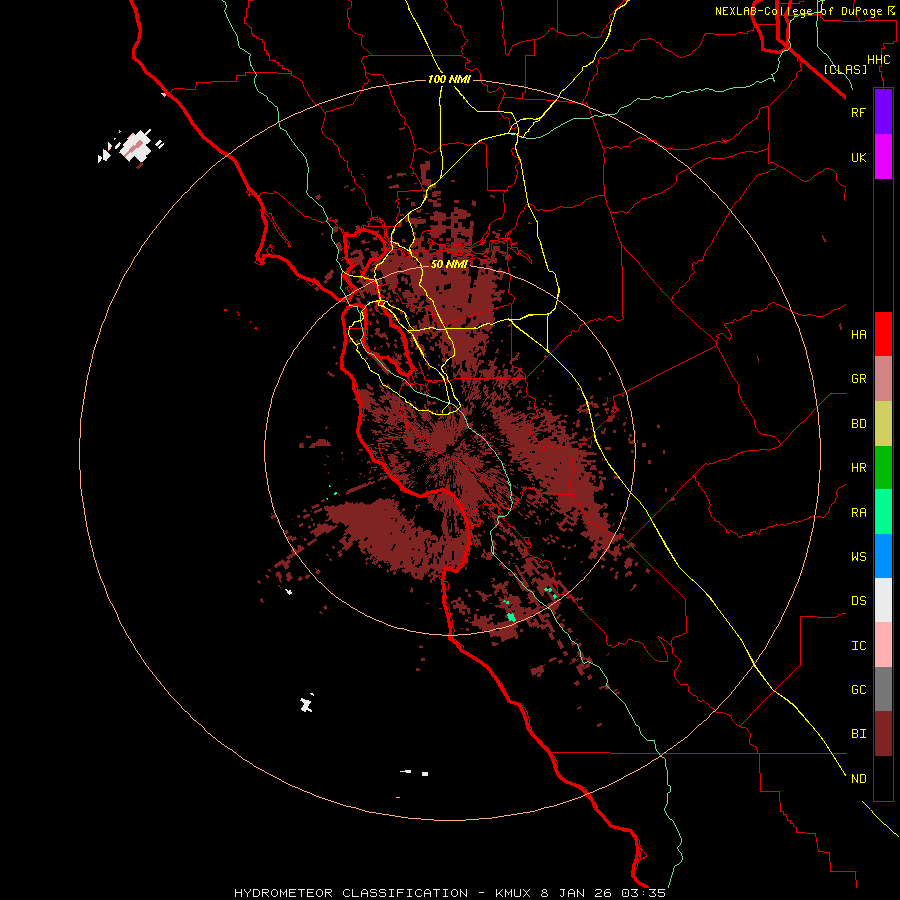Click the HYDROMETEOR CLASSIFICATION title caption
This screenshot has width=900, height=900.
[x=351, y=893]
